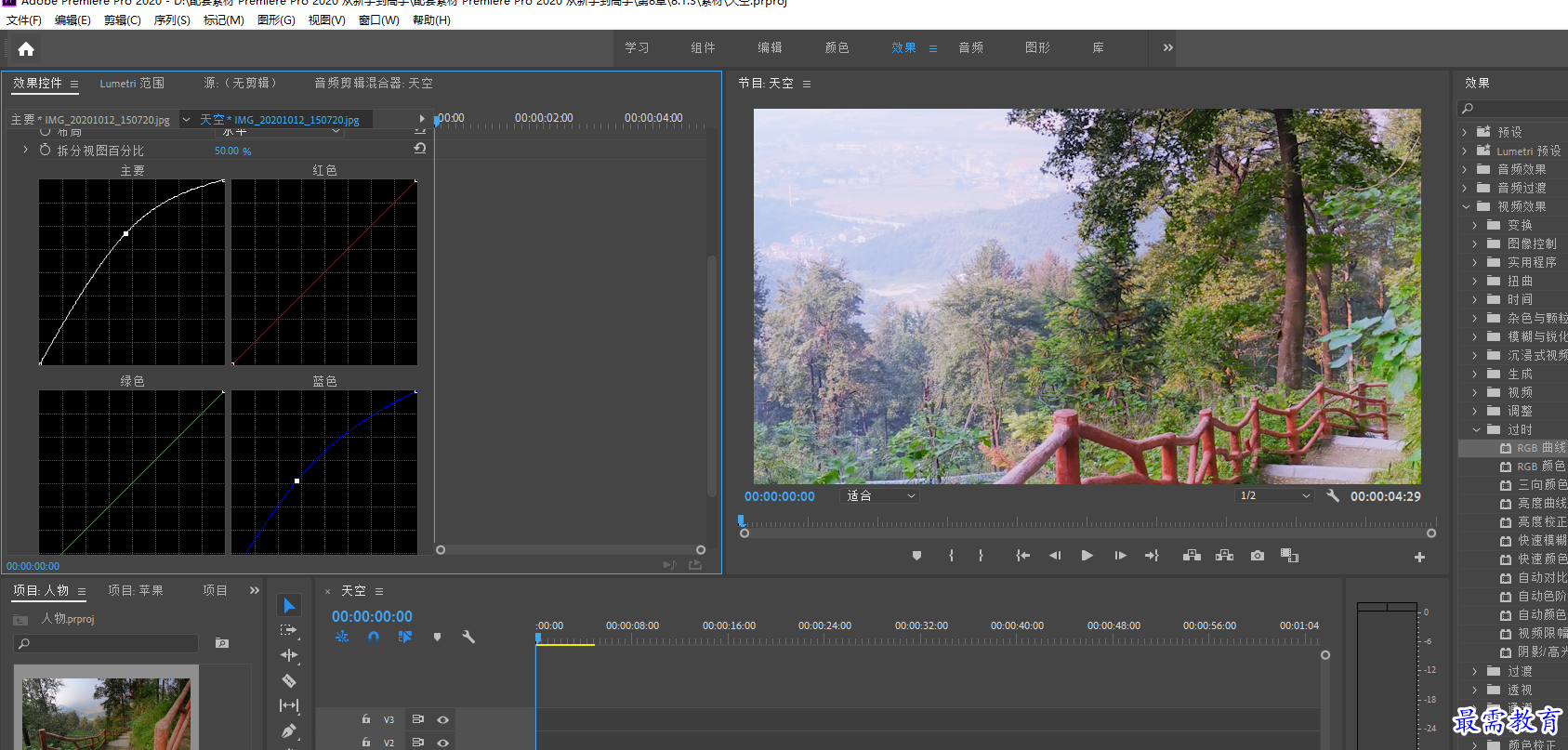Expand the 变换 folder
Screen dimensions: 1568x750
1475,225
